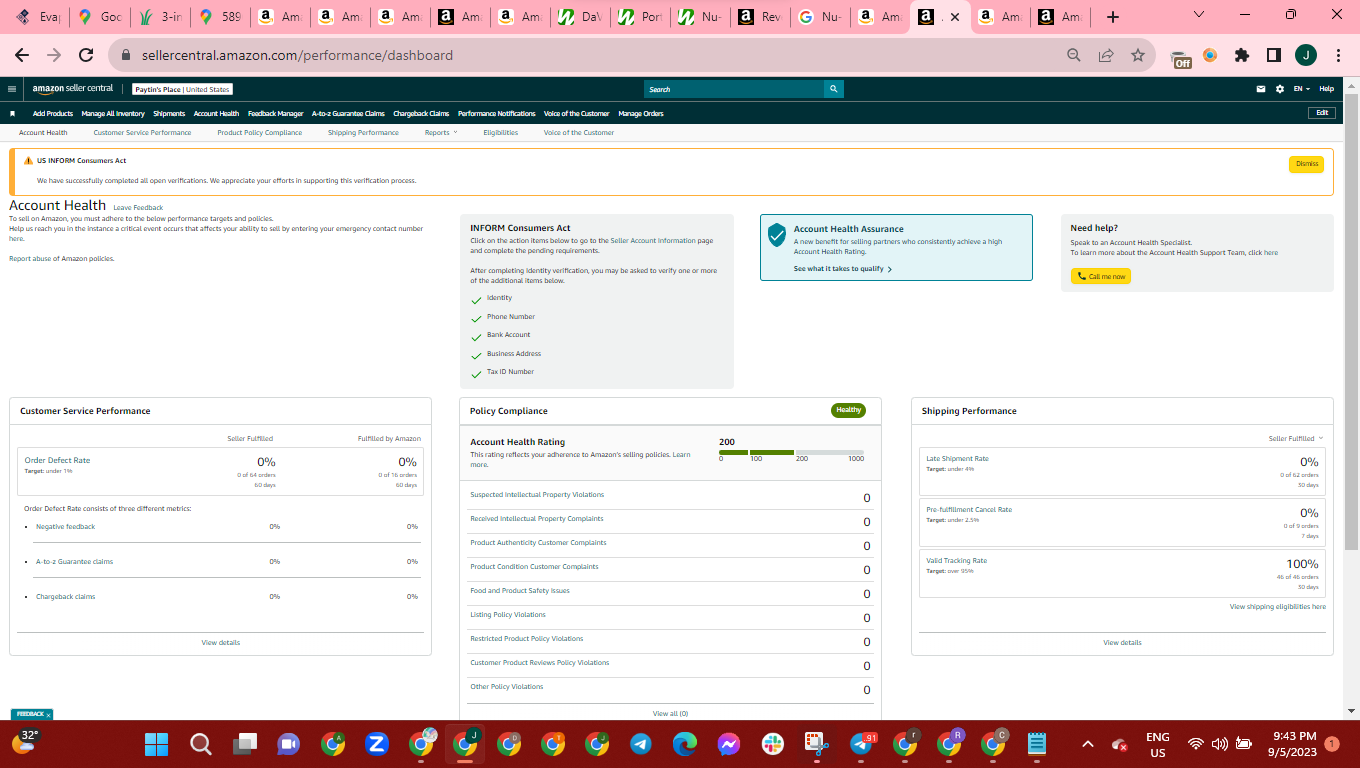Open Suspected Intellectual Property Violations
This screenshot has width=1360, height=768.
pyautogui.click(x=537, y=495)
